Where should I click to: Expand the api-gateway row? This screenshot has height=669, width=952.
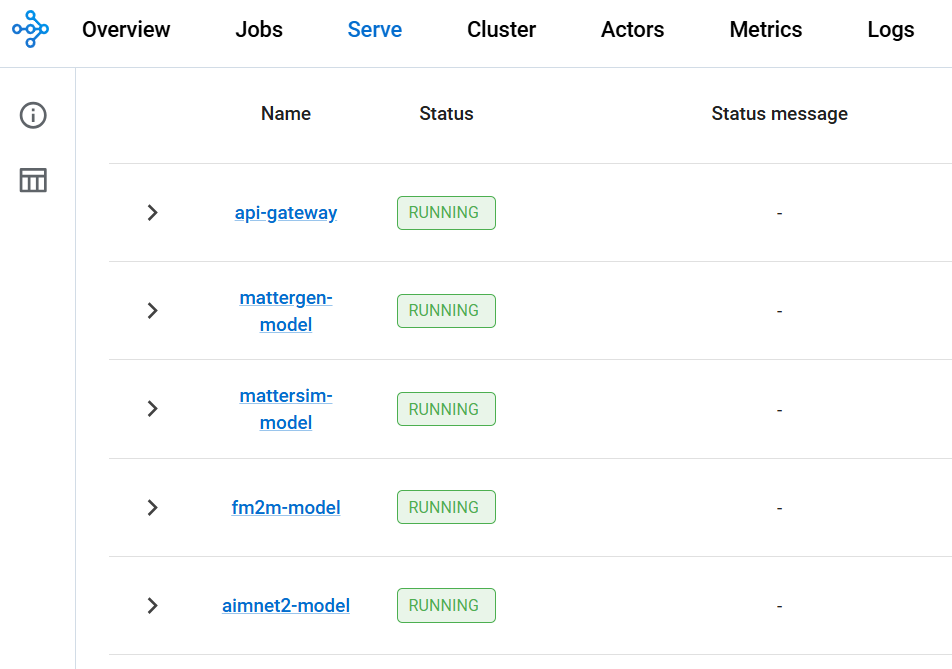[x=152, y=212]
